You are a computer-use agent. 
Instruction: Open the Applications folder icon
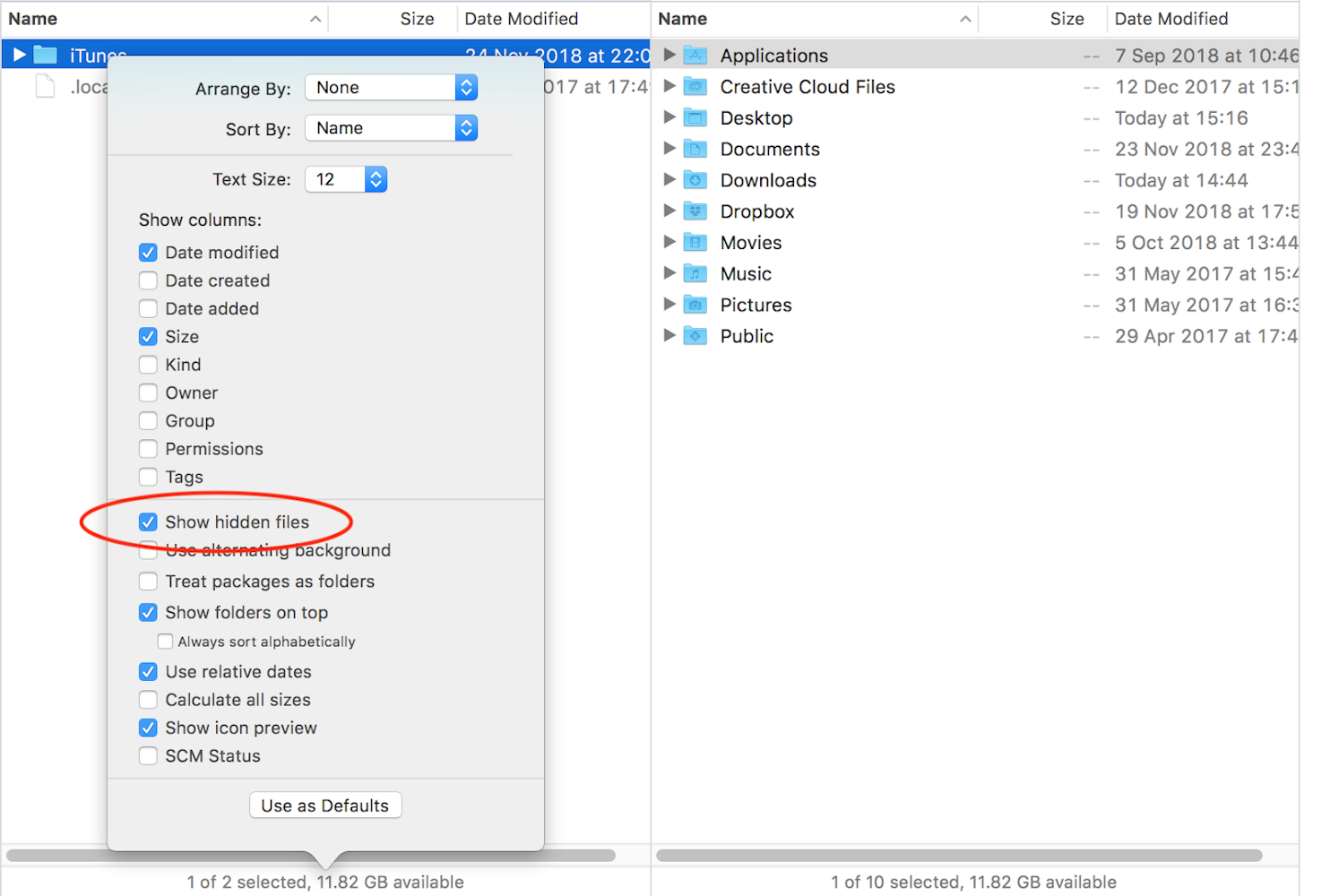[x=695, y=55]
